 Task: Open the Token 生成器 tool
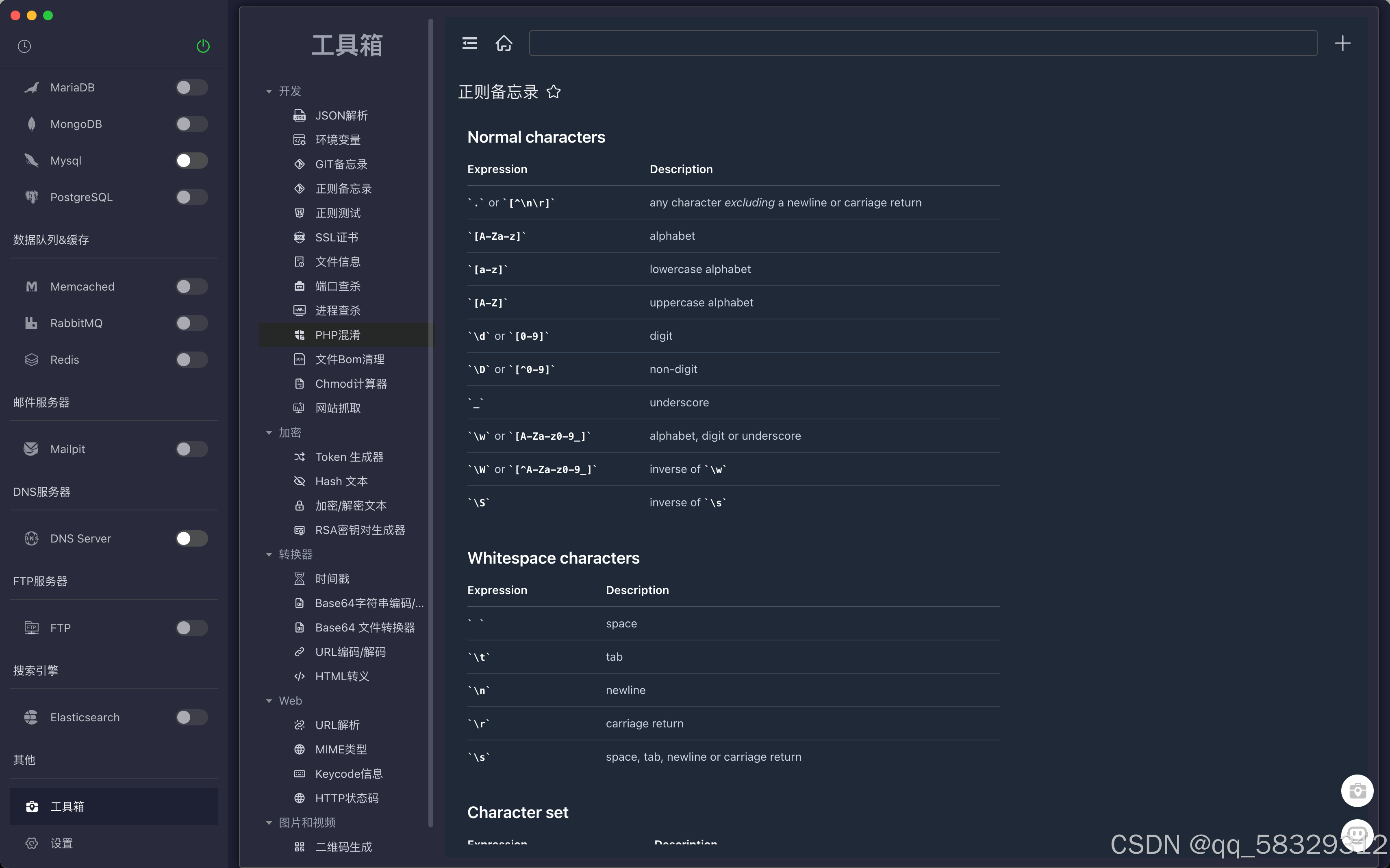pyautogui.click(x=349, y=457)
